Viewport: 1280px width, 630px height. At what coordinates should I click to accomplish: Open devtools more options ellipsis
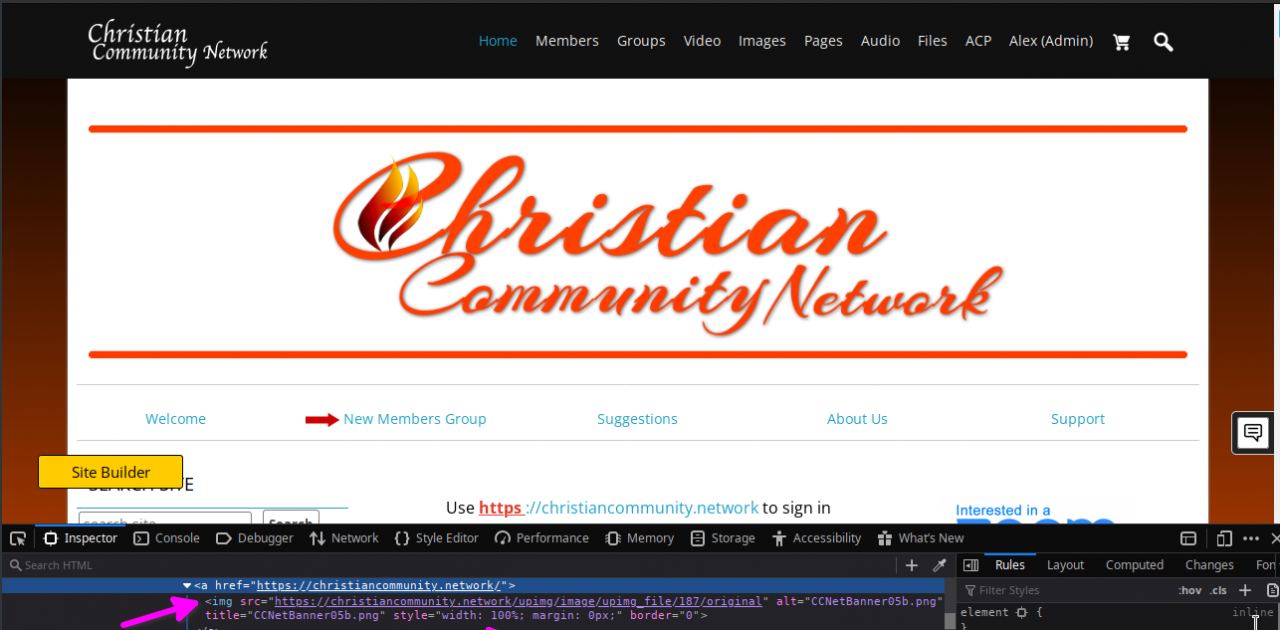click(x=1252, y=538)
